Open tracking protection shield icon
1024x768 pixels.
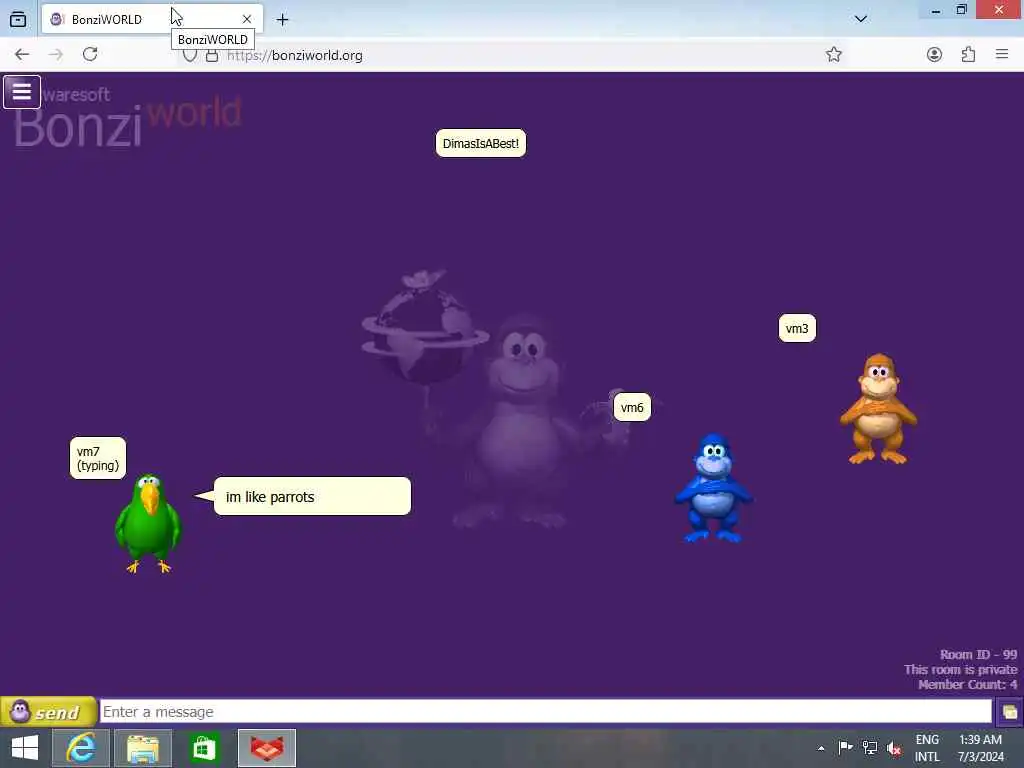click(189, 55)
